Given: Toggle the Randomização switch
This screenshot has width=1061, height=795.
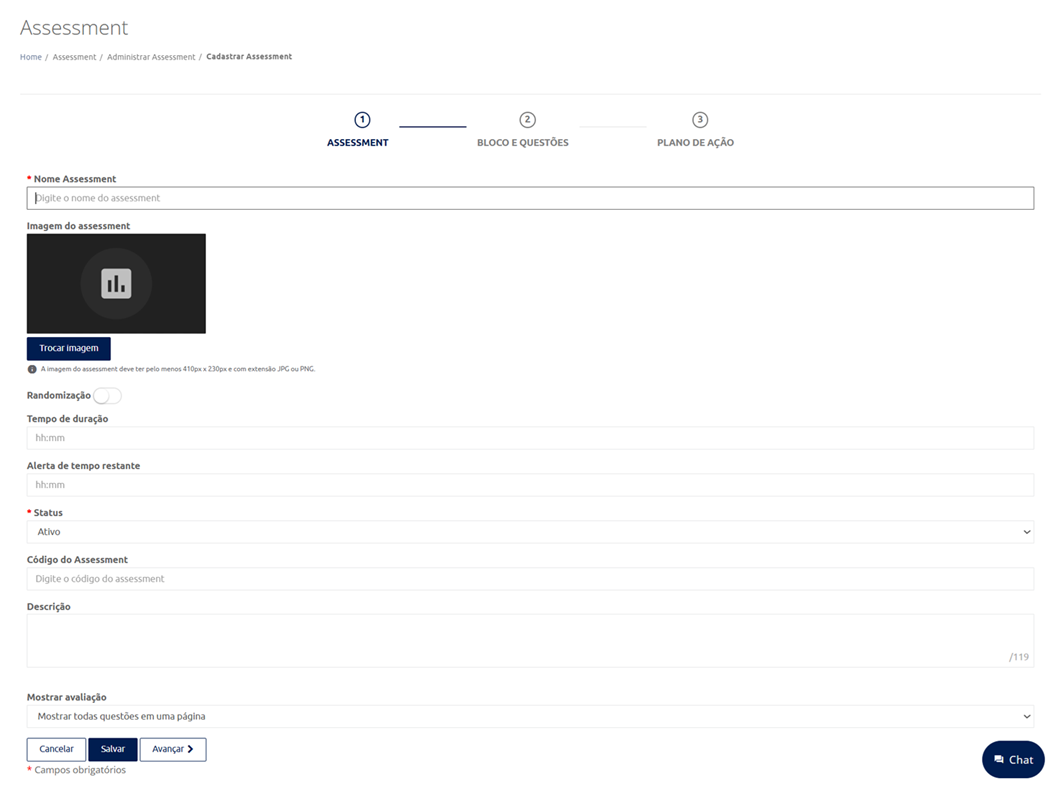Looking at the screenshot, I should (x=108, y=396).
